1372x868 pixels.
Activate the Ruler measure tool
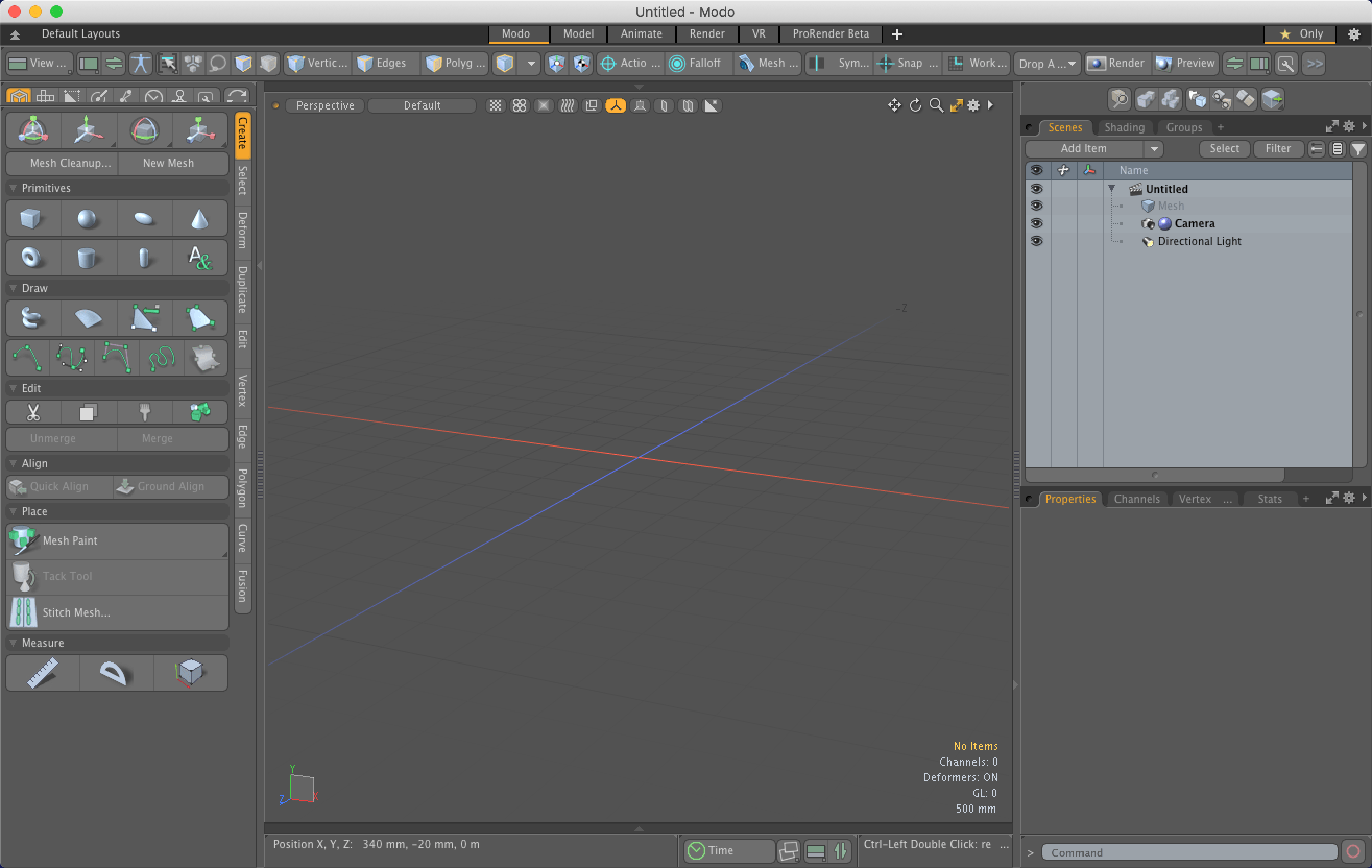[43, 672]
